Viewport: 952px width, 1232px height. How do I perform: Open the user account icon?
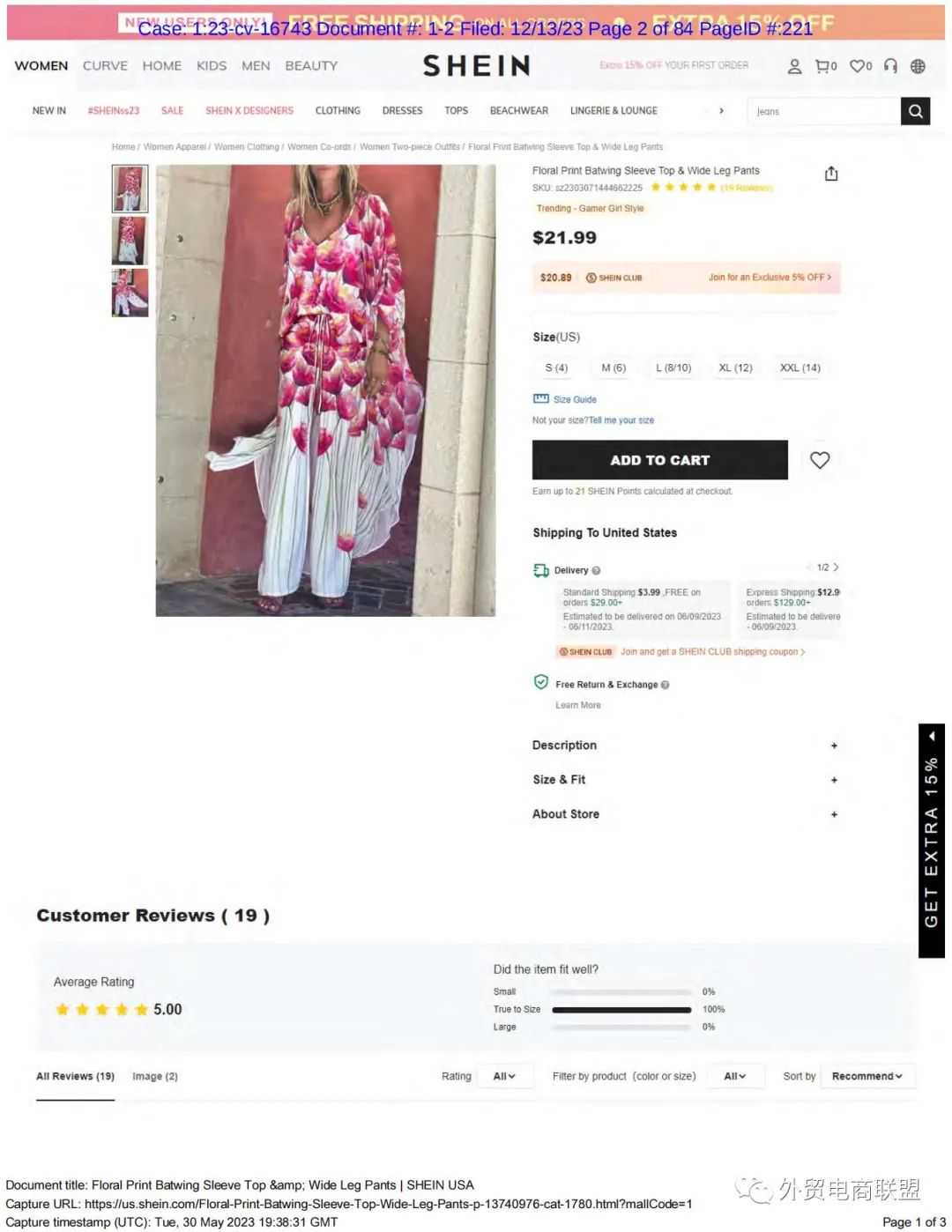click(x=794, y=66)
